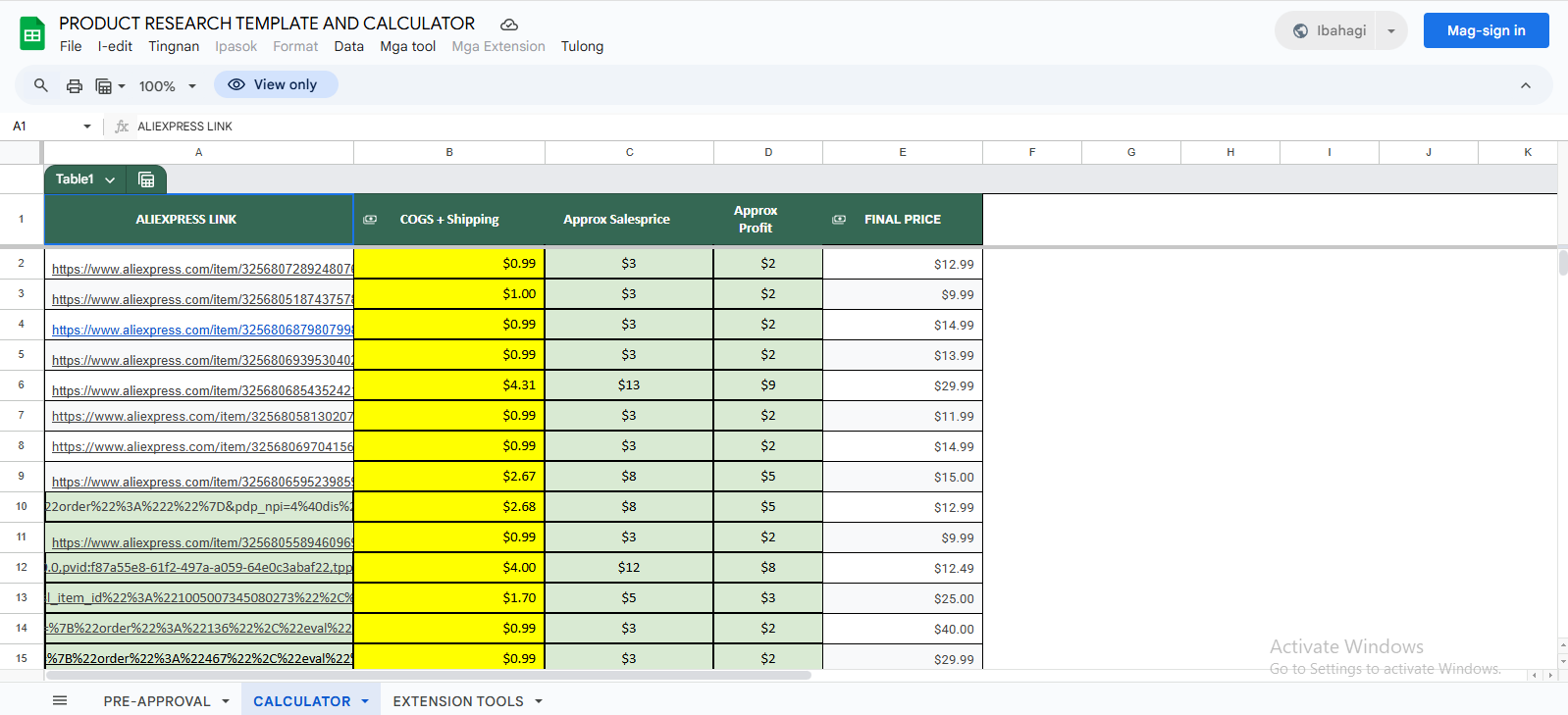This screenshot has height=715, width=1568.
Task: Collapse the toolbar with the up chevron
Action: 1526,85
